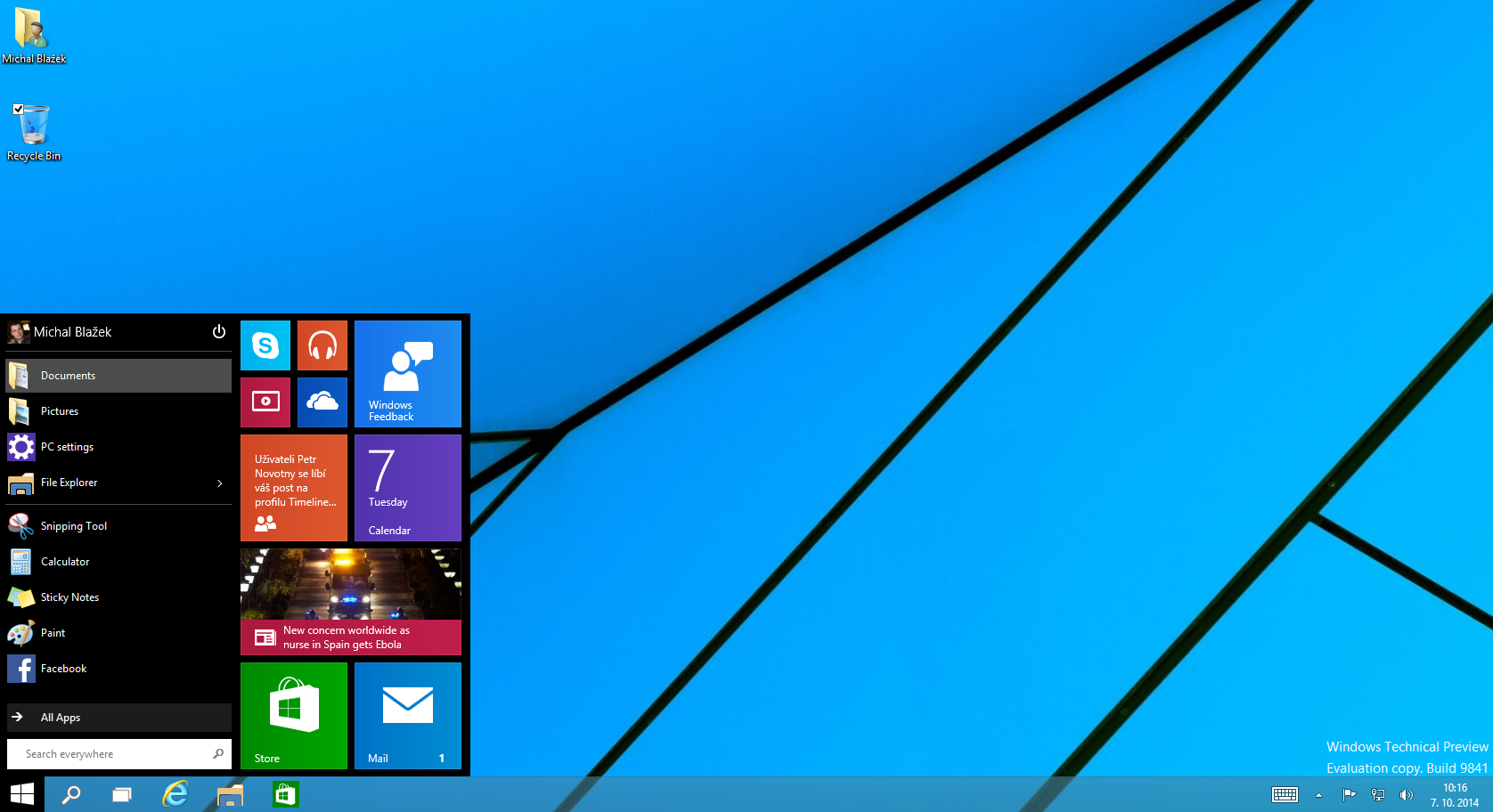
Task: Open taskbar Search magnifier
Action: tap(70, 794)
